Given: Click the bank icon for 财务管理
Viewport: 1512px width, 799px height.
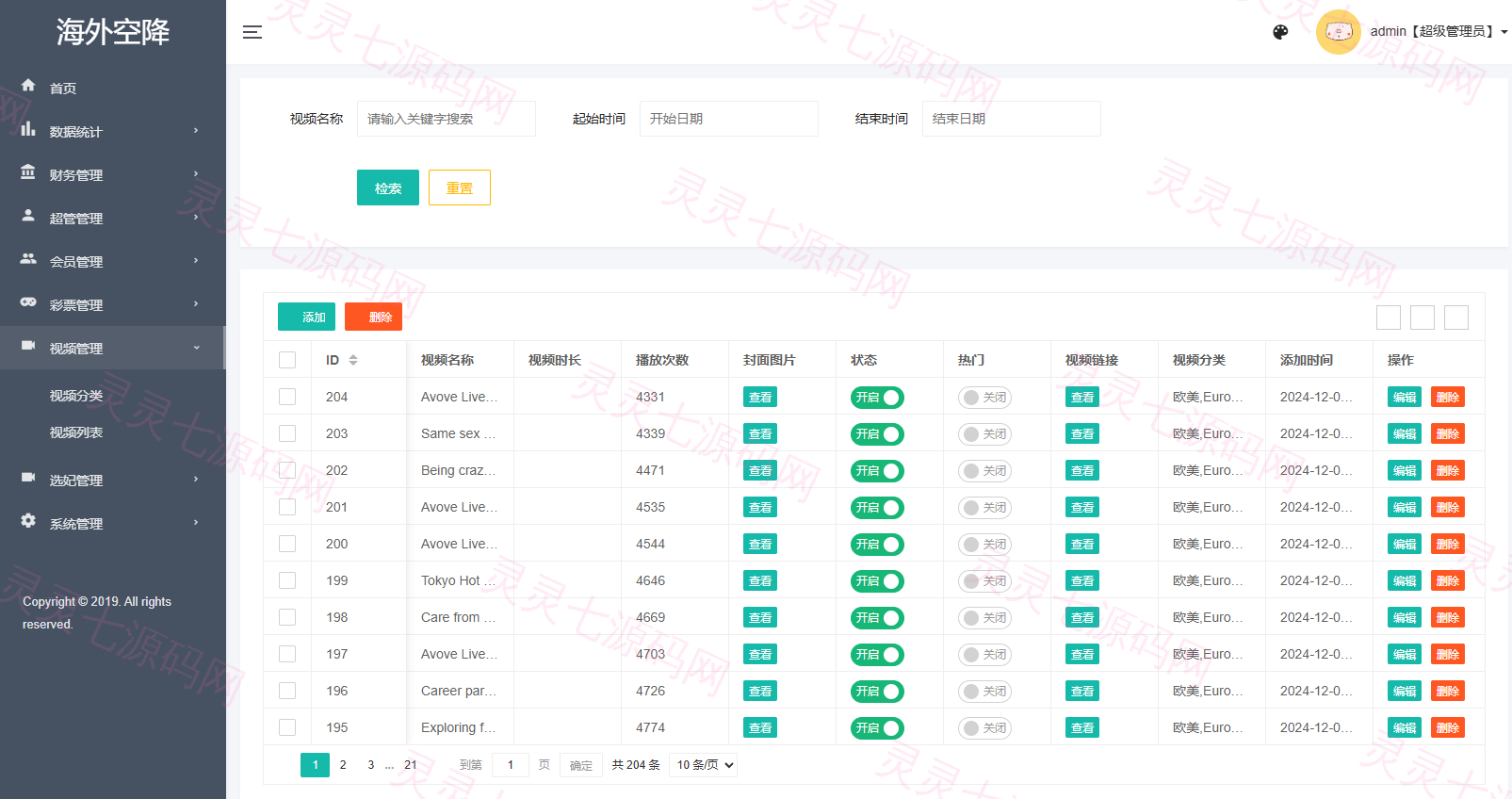Looking at the screenshot, I should click(x=28, y=172).
